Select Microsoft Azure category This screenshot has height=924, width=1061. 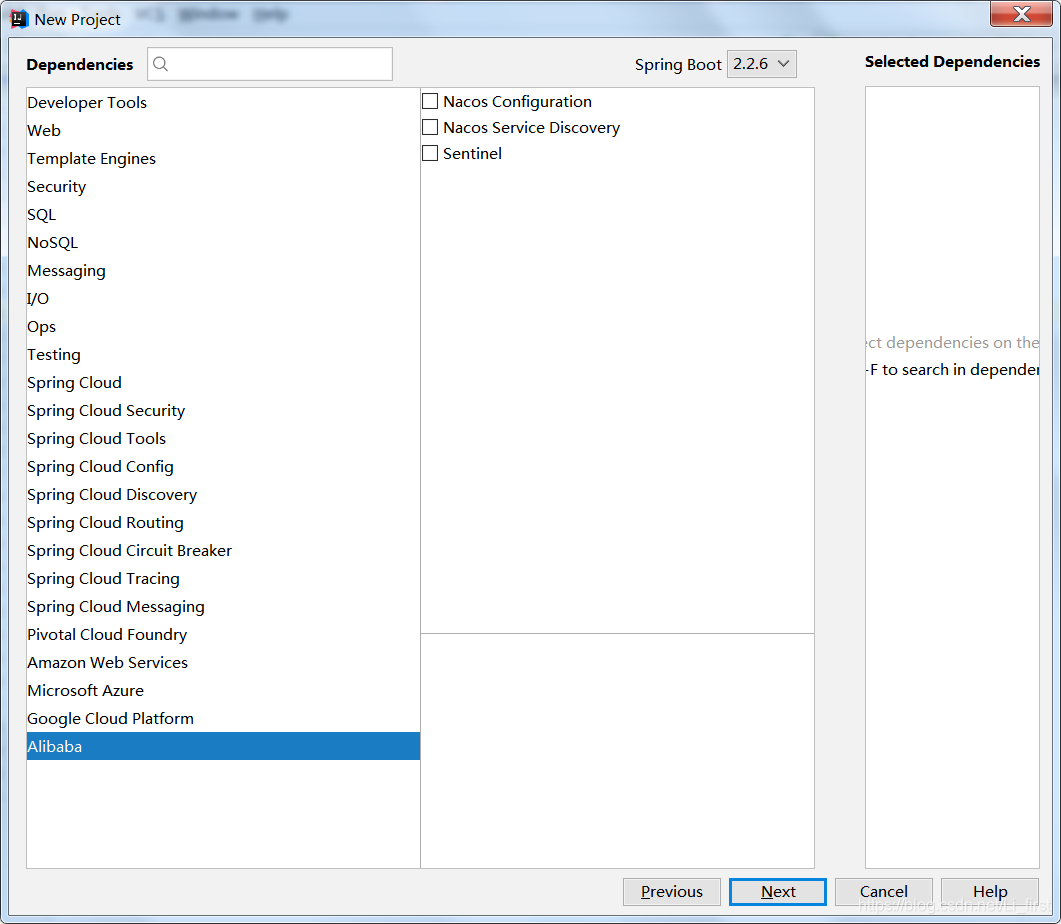[x=223, y=691]
